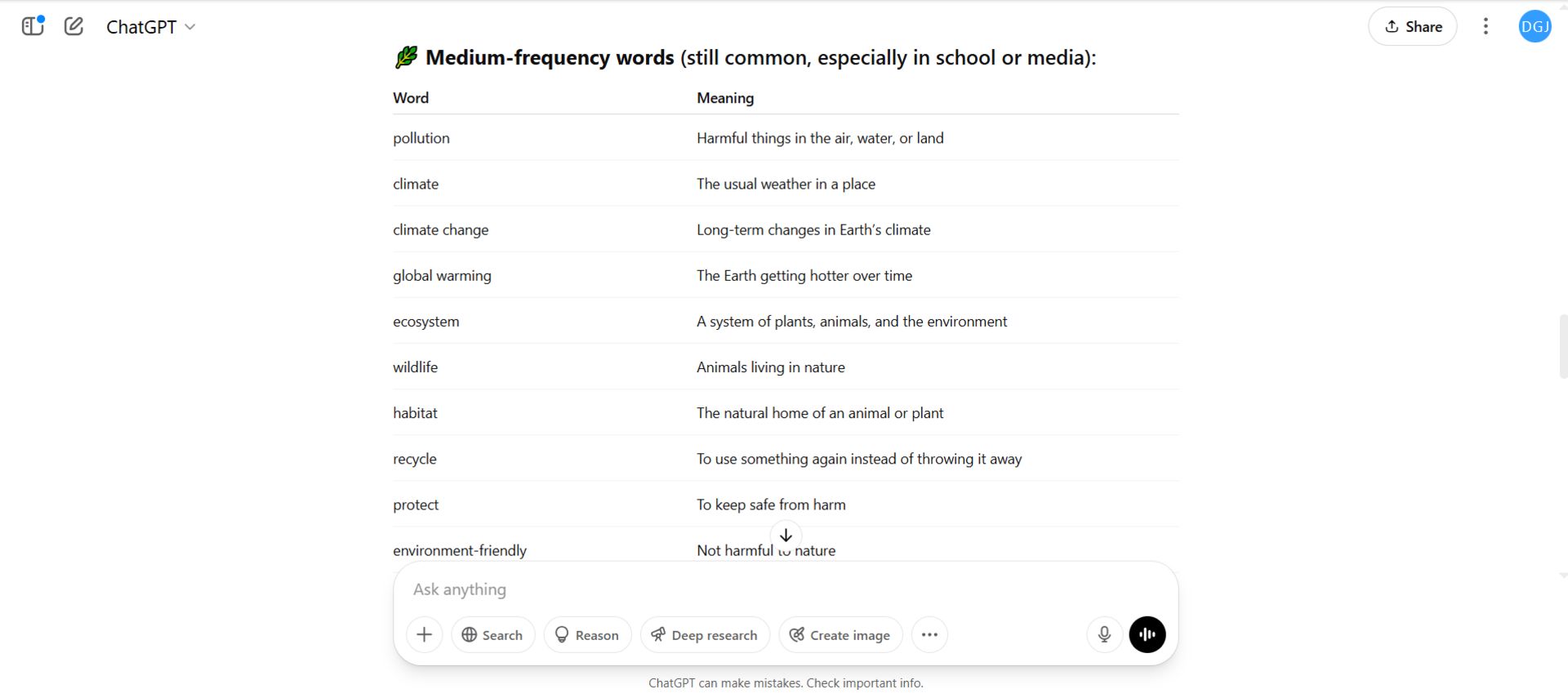Click the Share button

(x=1413, y=26)
